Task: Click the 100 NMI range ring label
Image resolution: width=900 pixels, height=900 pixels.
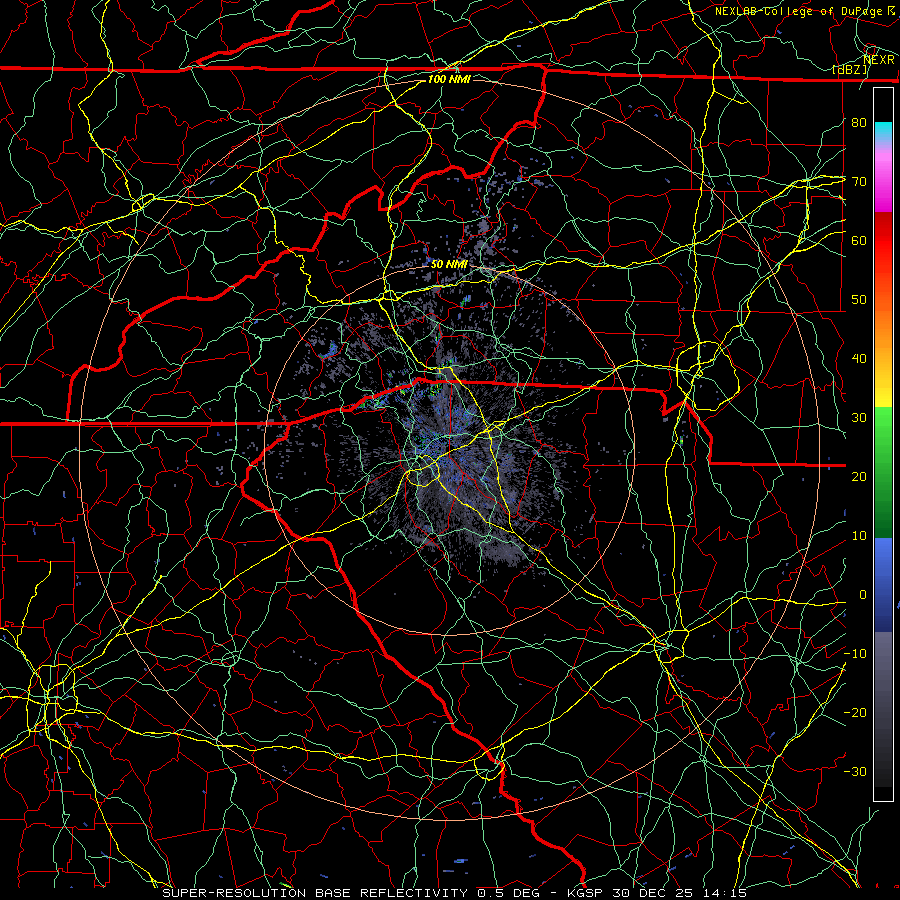Action: pyautogui.click(x=449, y=79)
